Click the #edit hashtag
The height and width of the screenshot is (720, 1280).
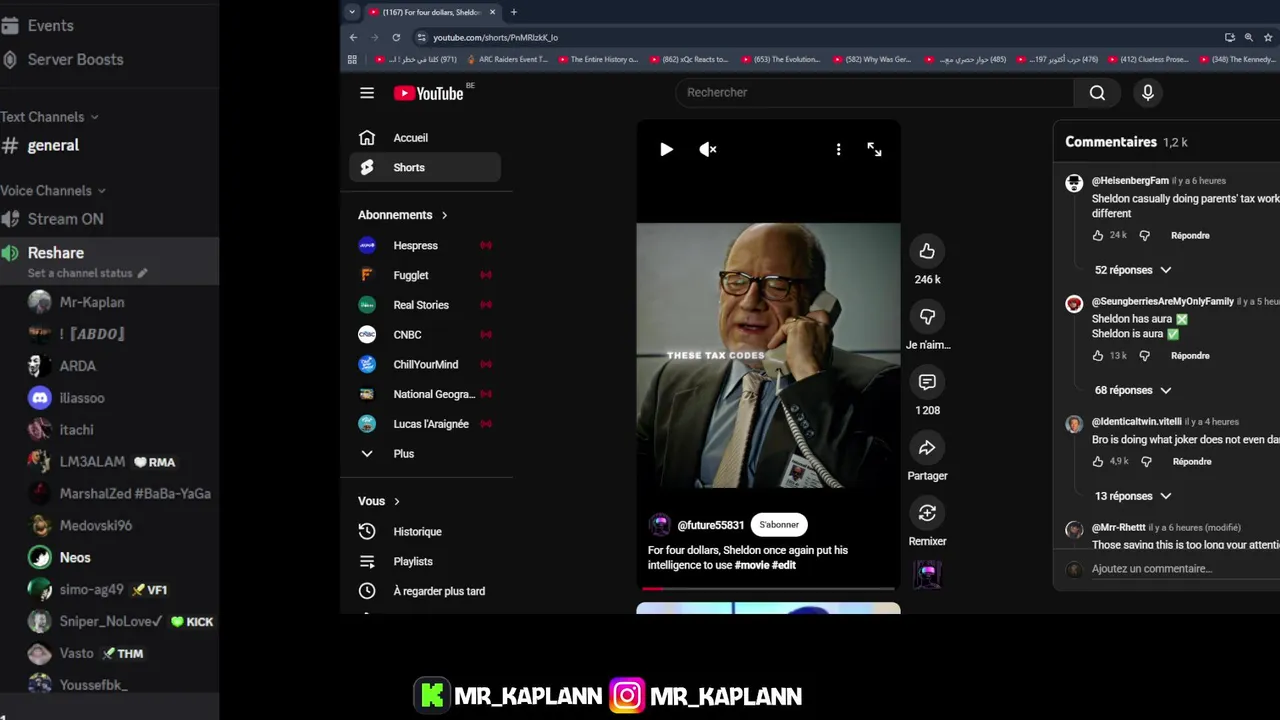click(x=784, y=565)
